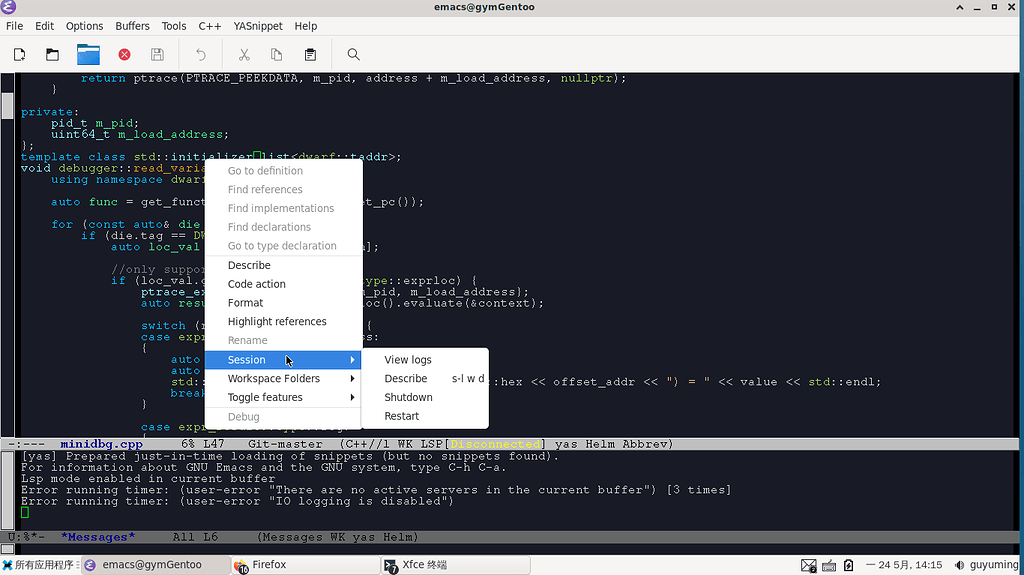This screenshot has width=1024, height=575.
Task: Click Abbrev minor mode in mode line
Action: tap(643, 444)
